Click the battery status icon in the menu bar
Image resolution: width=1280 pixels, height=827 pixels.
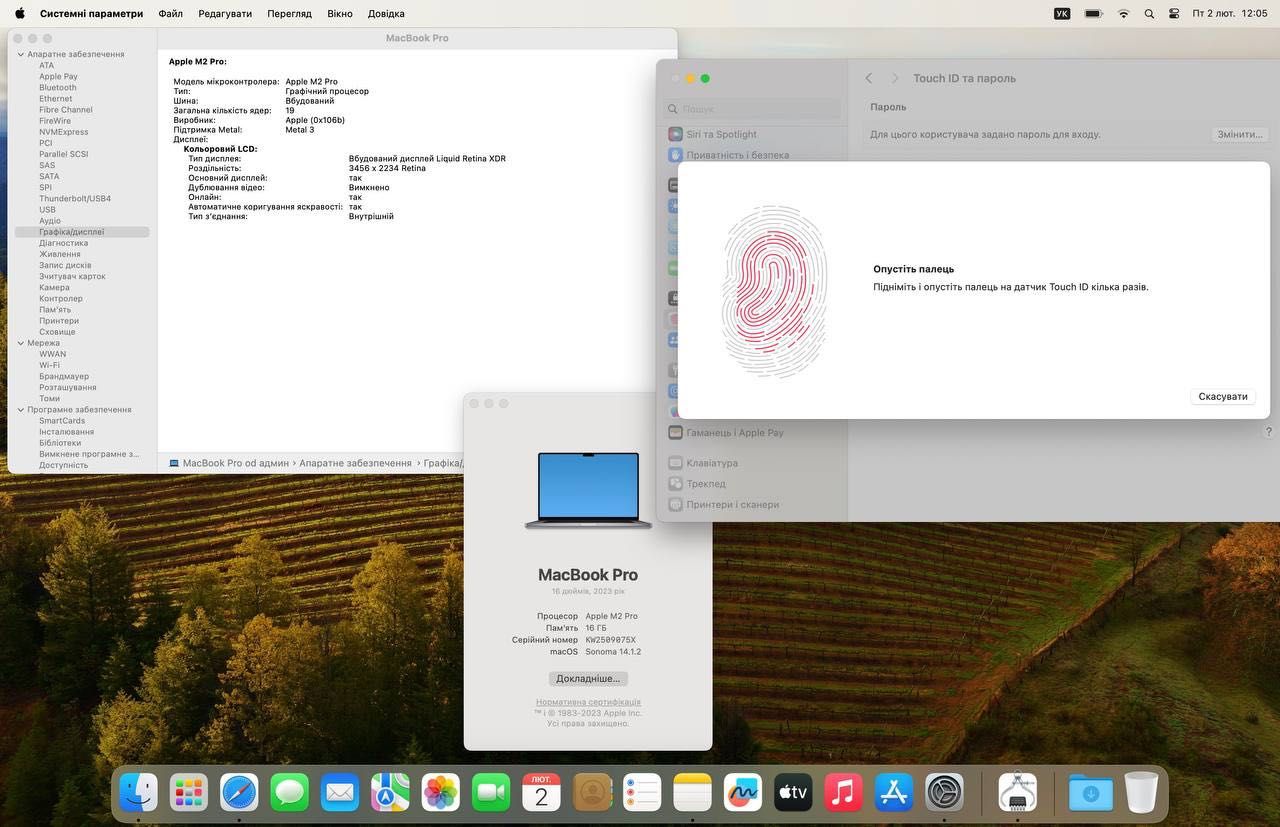[1094, 13]
